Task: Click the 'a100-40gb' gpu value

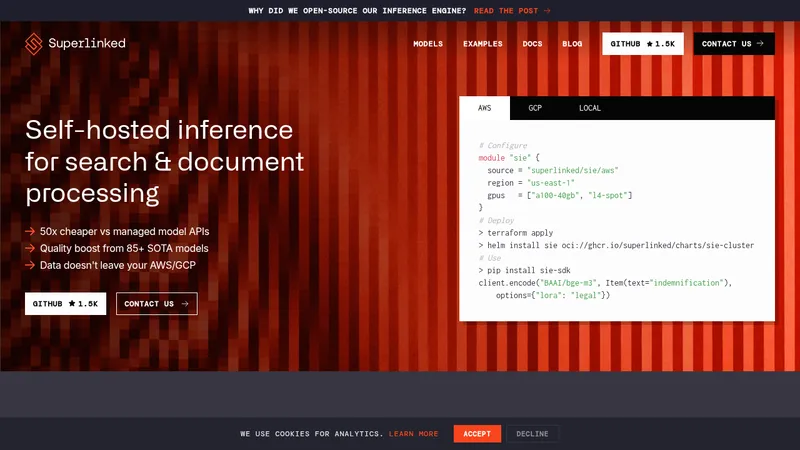Action: coord(555,195)
